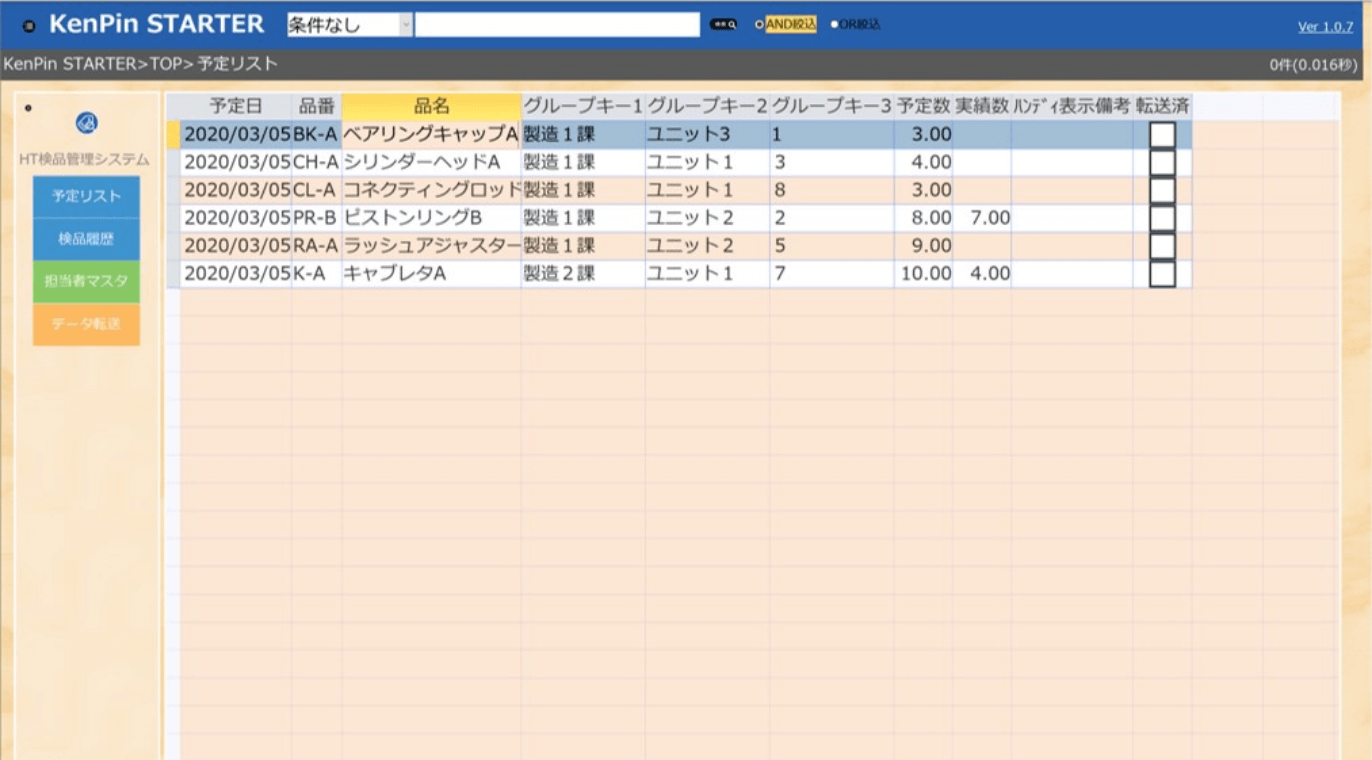
Task: Select the ベアリングキャップA cell
Action: (x=432, y=134)
